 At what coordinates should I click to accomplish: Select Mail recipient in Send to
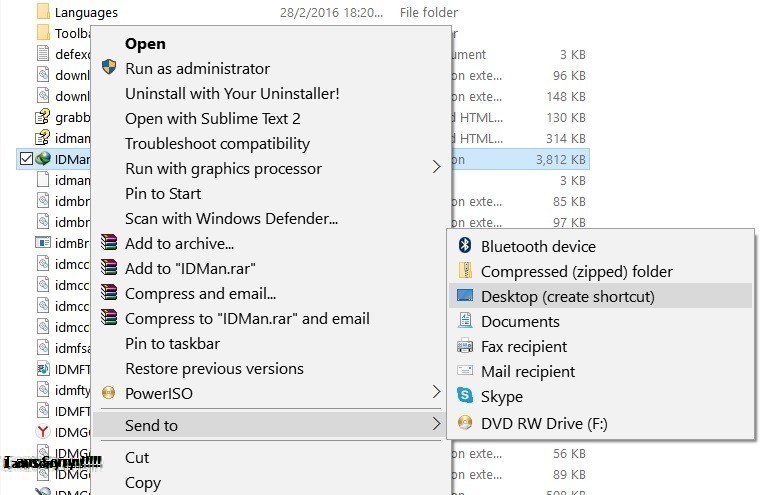527,371
